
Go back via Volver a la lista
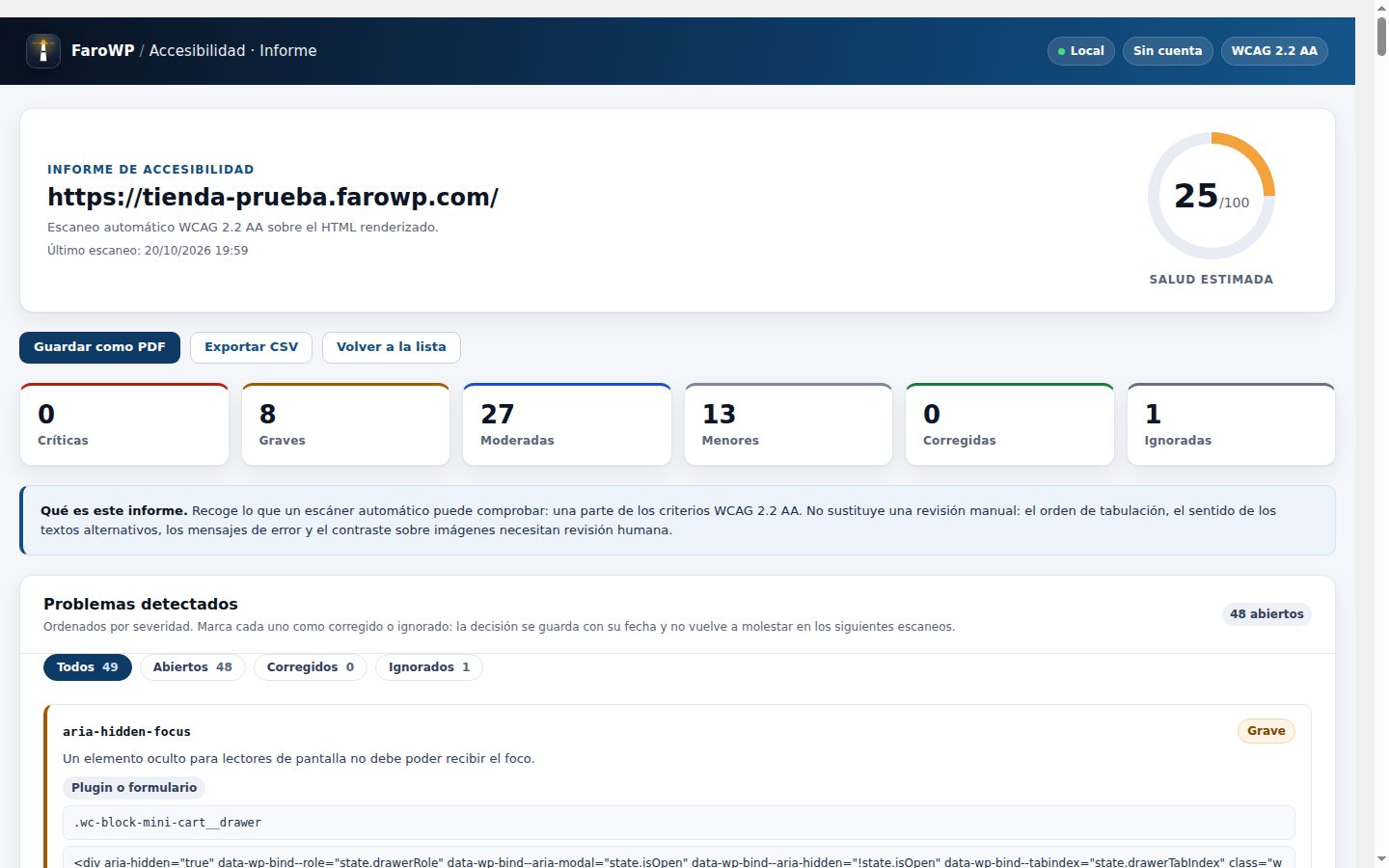(392, 347)
